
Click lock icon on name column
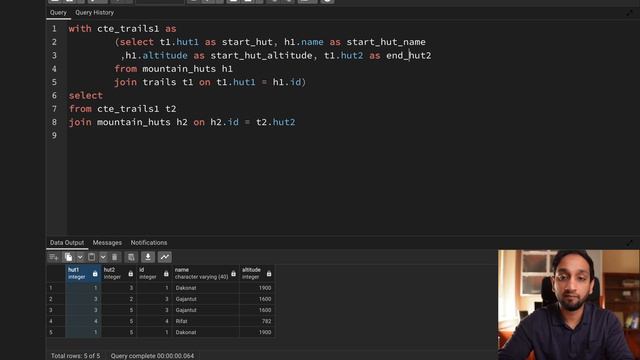click(233, 273)
